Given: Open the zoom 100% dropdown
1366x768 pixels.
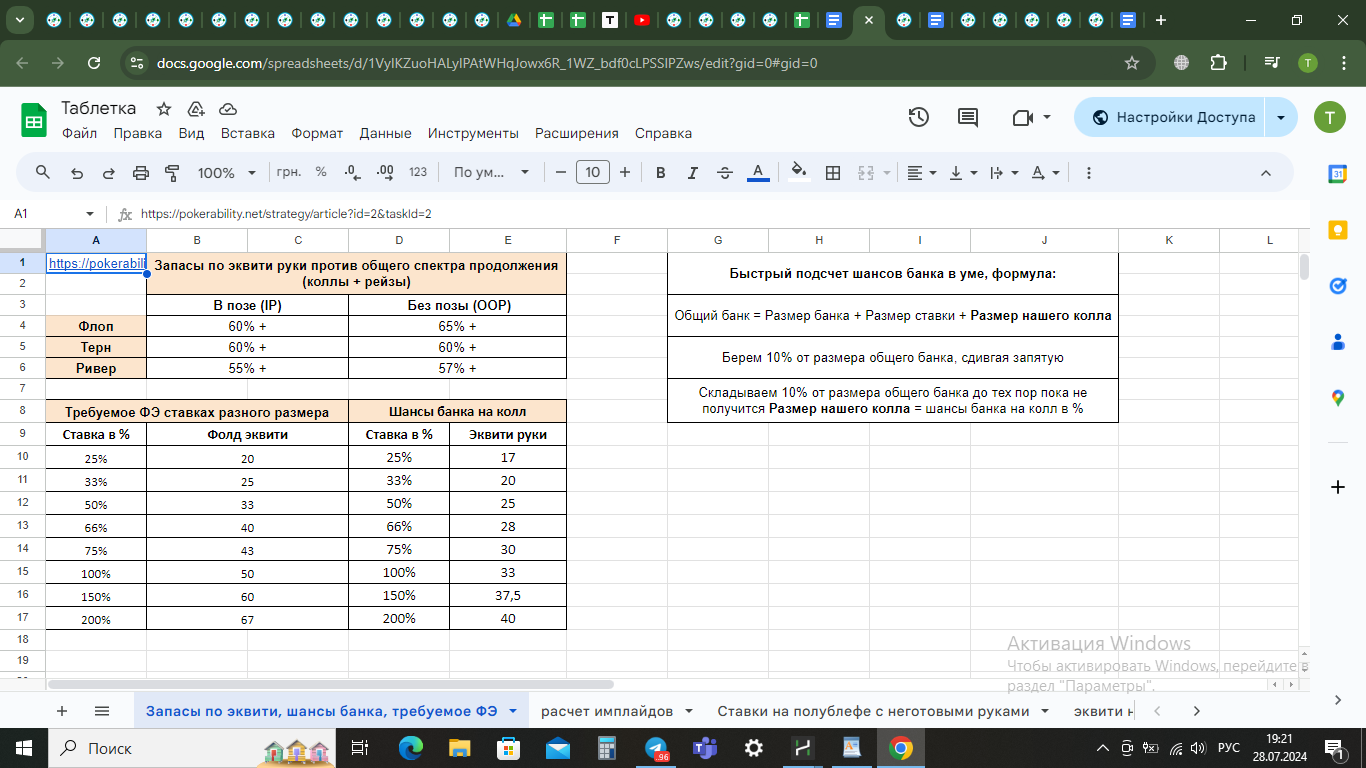Looking at the screenshot, I should (227, 172).
